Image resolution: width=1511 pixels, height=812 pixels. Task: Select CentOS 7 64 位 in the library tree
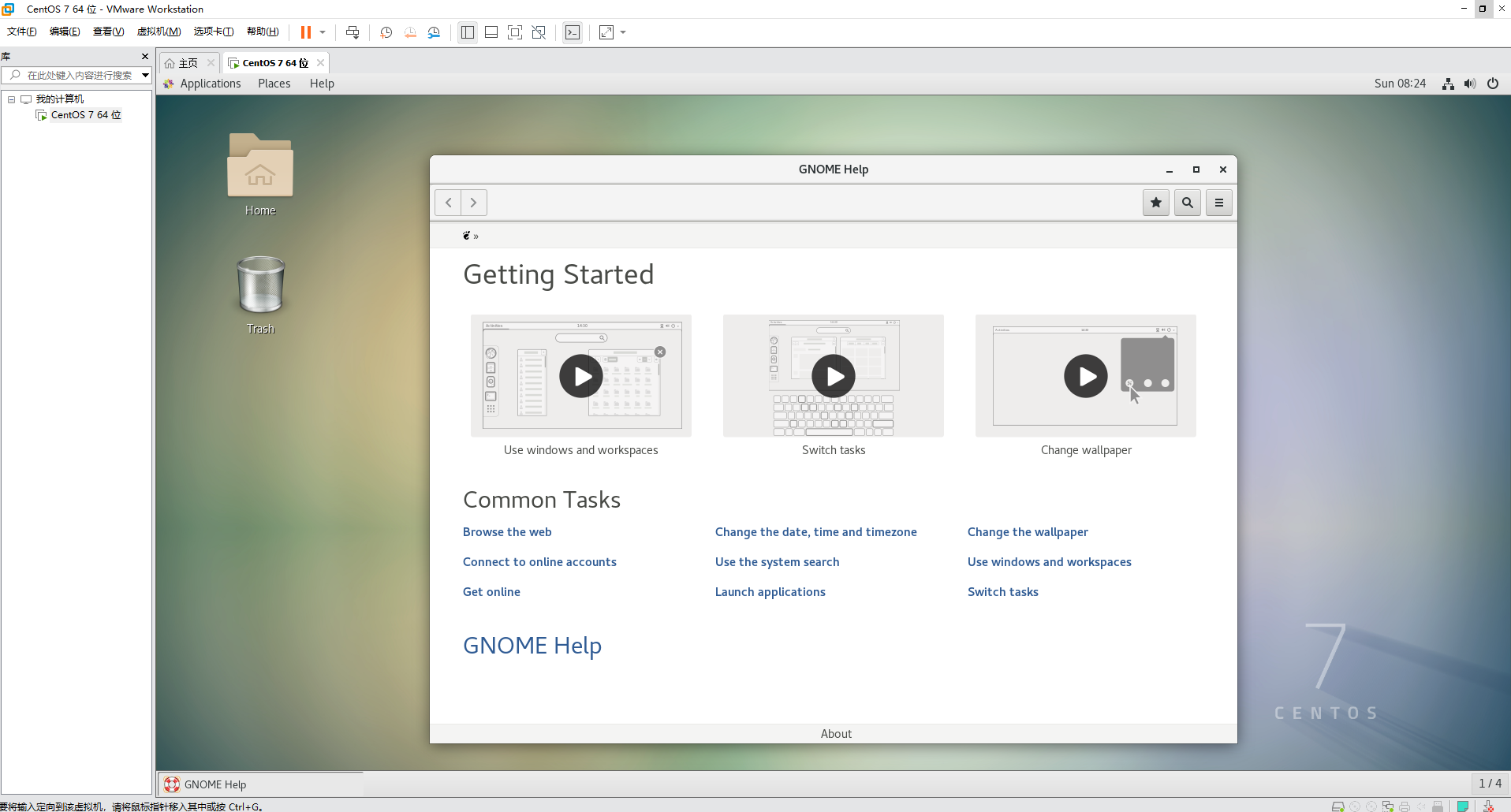pos(86,115)
